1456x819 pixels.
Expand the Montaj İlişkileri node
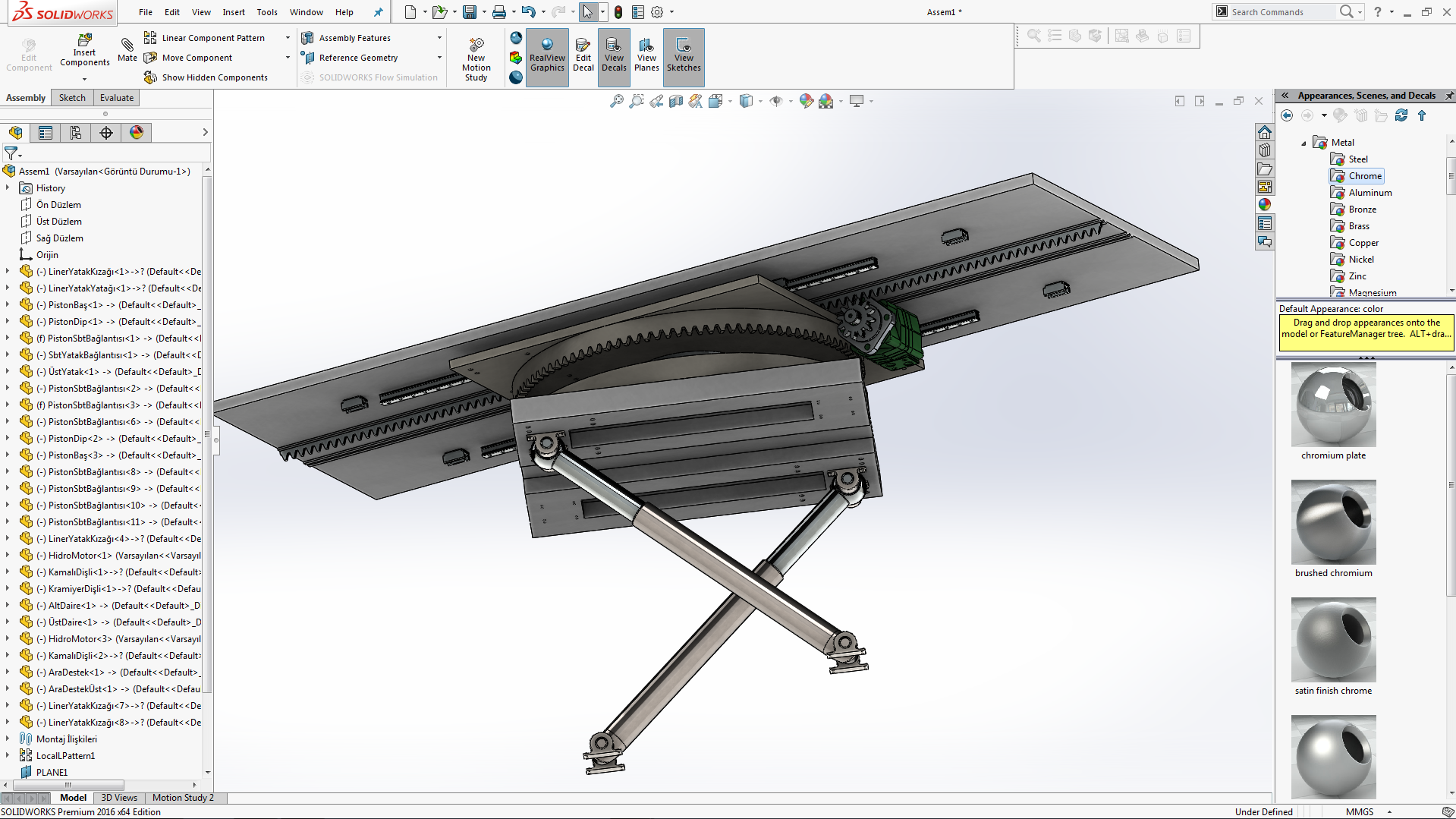[x=8, y=739]
